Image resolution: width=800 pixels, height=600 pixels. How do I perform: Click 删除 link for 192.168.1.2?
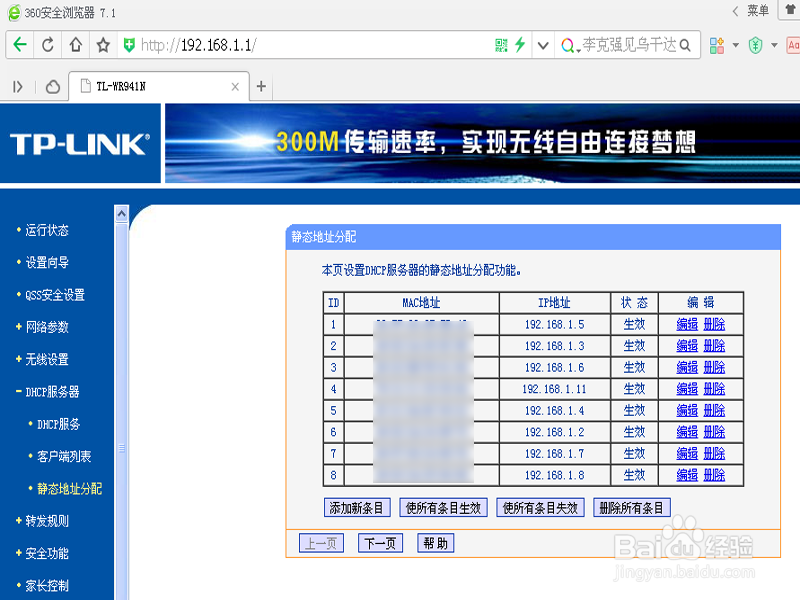click(714, 432)
